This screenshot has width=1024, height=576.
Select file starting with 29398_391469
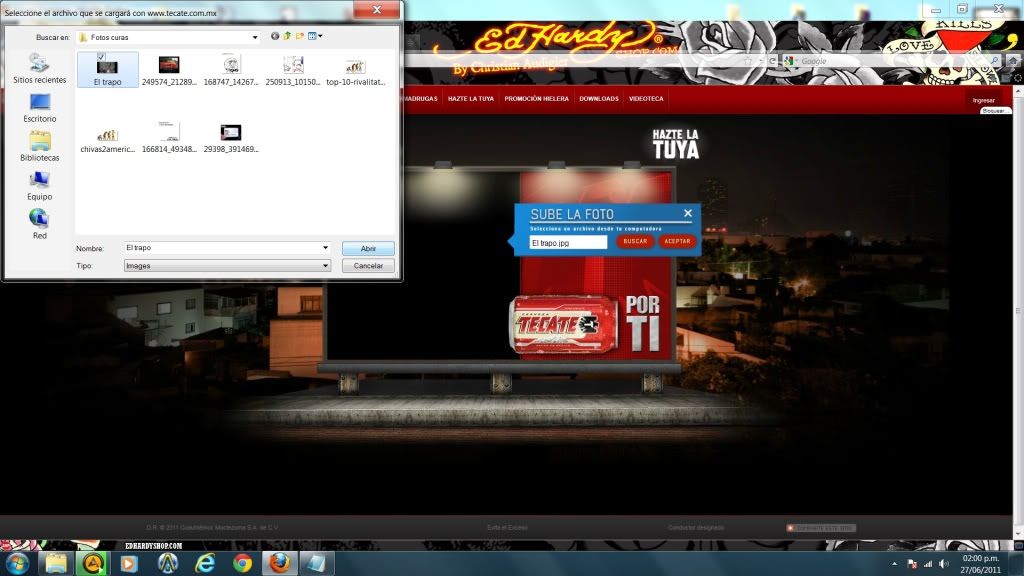(231, 138)
